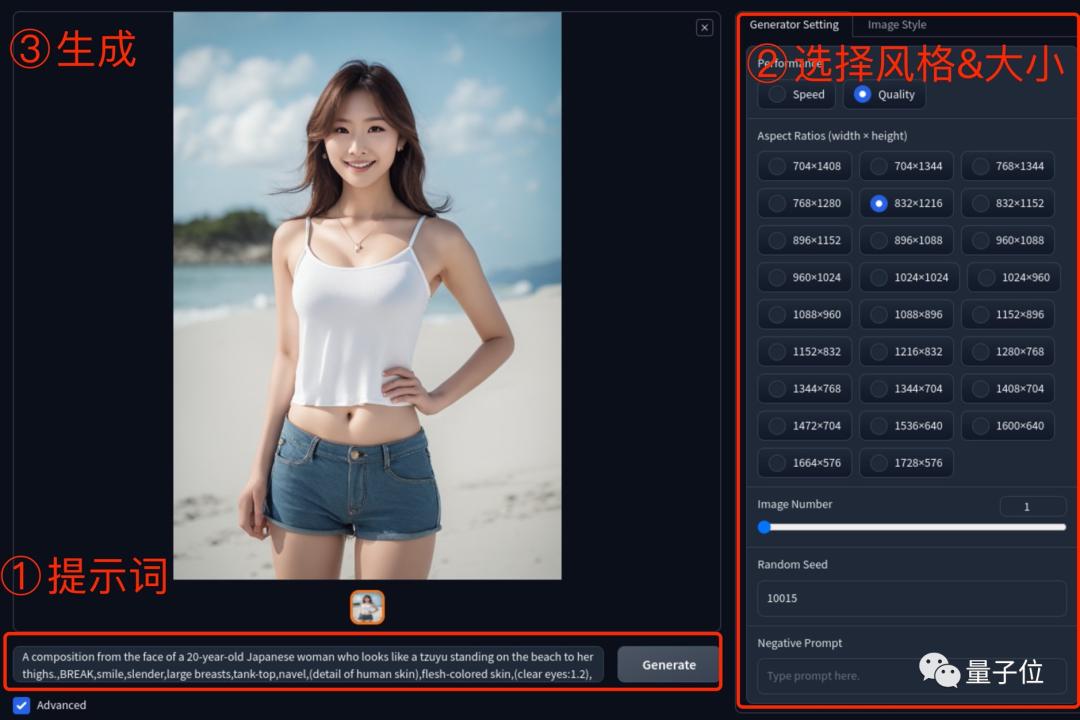1080x720 pixels.
Task: Choose the 704×1344 aspect ratio
Action: (906, 166)
